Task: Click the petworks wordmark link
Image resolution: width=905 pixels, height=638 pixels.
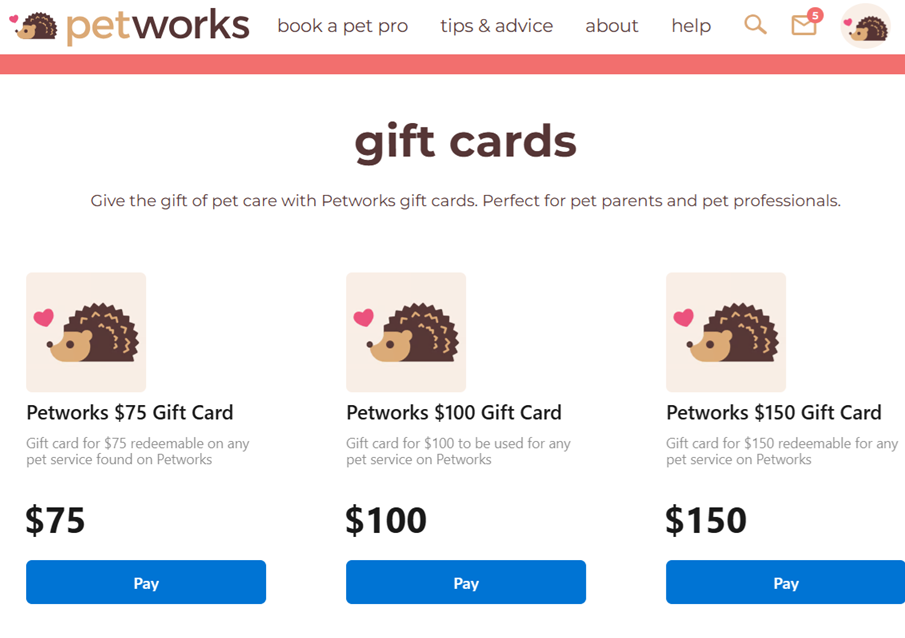Action: [156, 25]
